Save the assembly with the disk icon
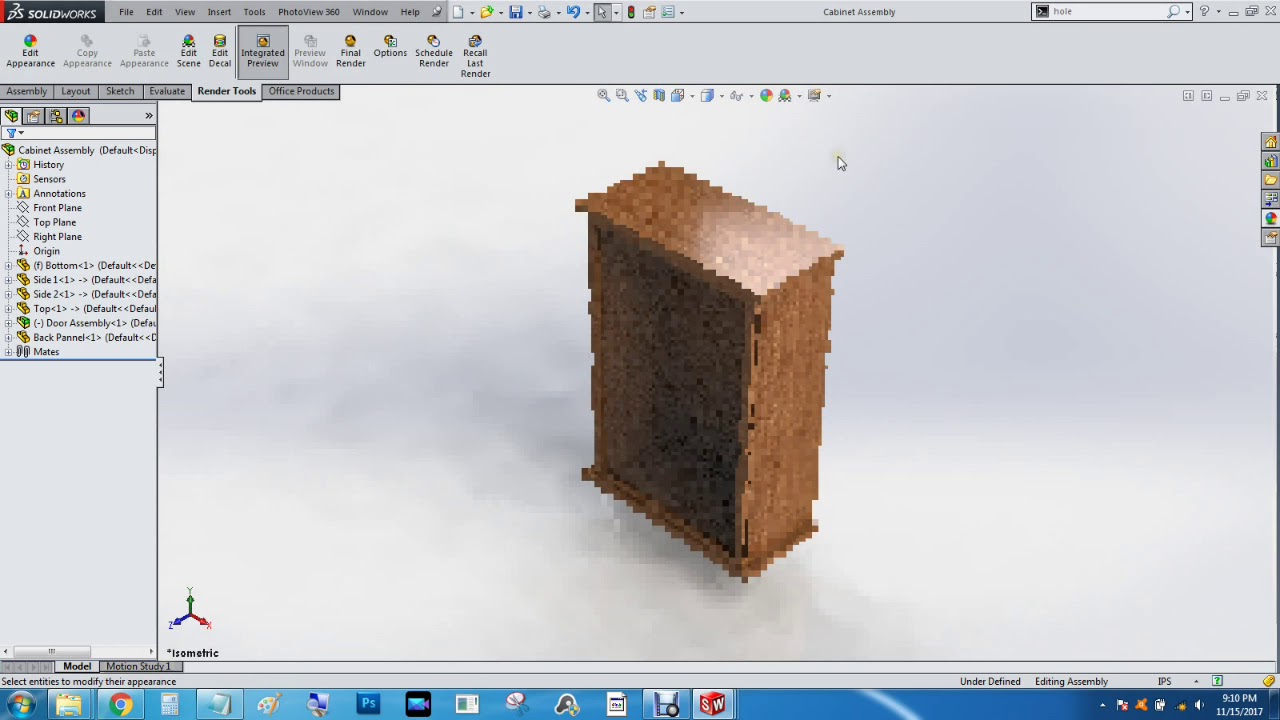The width and height of the screenshot is (1280, 720). click(x=515, y=12)
